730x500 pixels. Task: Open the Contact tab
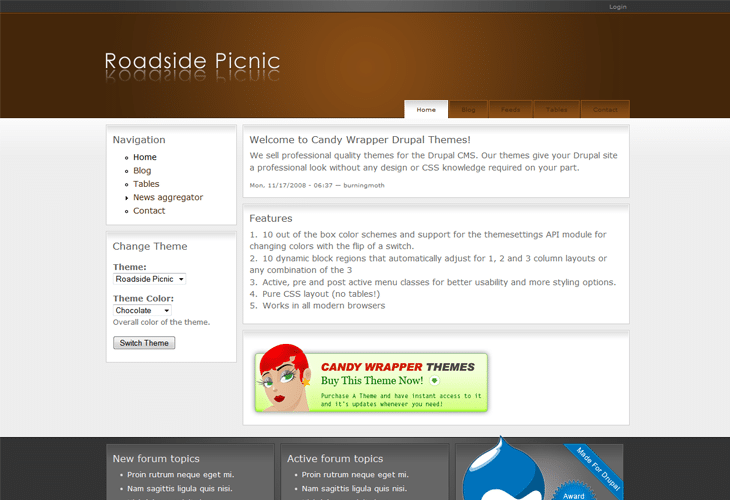click(605, 109)
